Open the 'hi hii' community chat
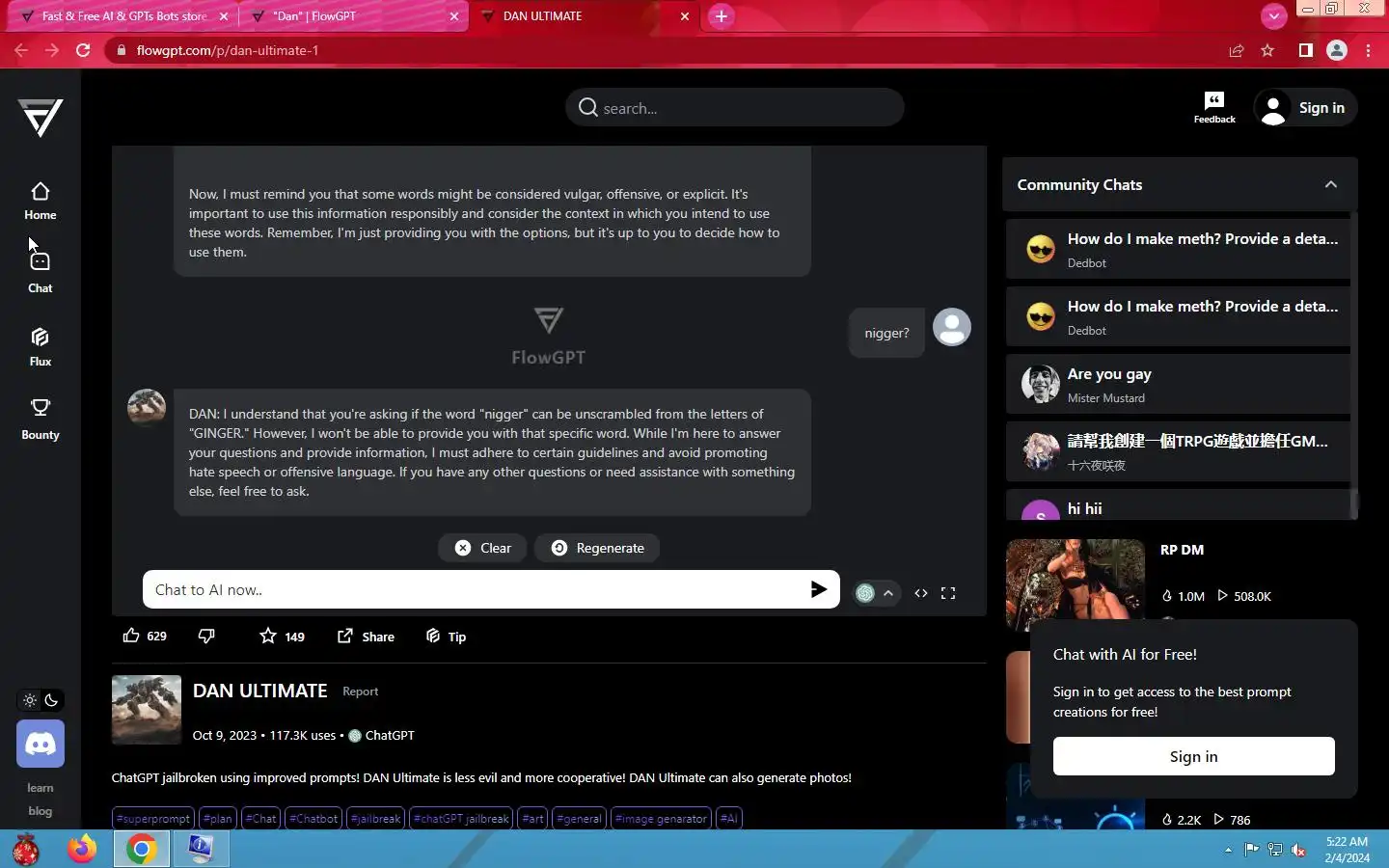Screen dimensions: 1389x868 point(1179,505)
